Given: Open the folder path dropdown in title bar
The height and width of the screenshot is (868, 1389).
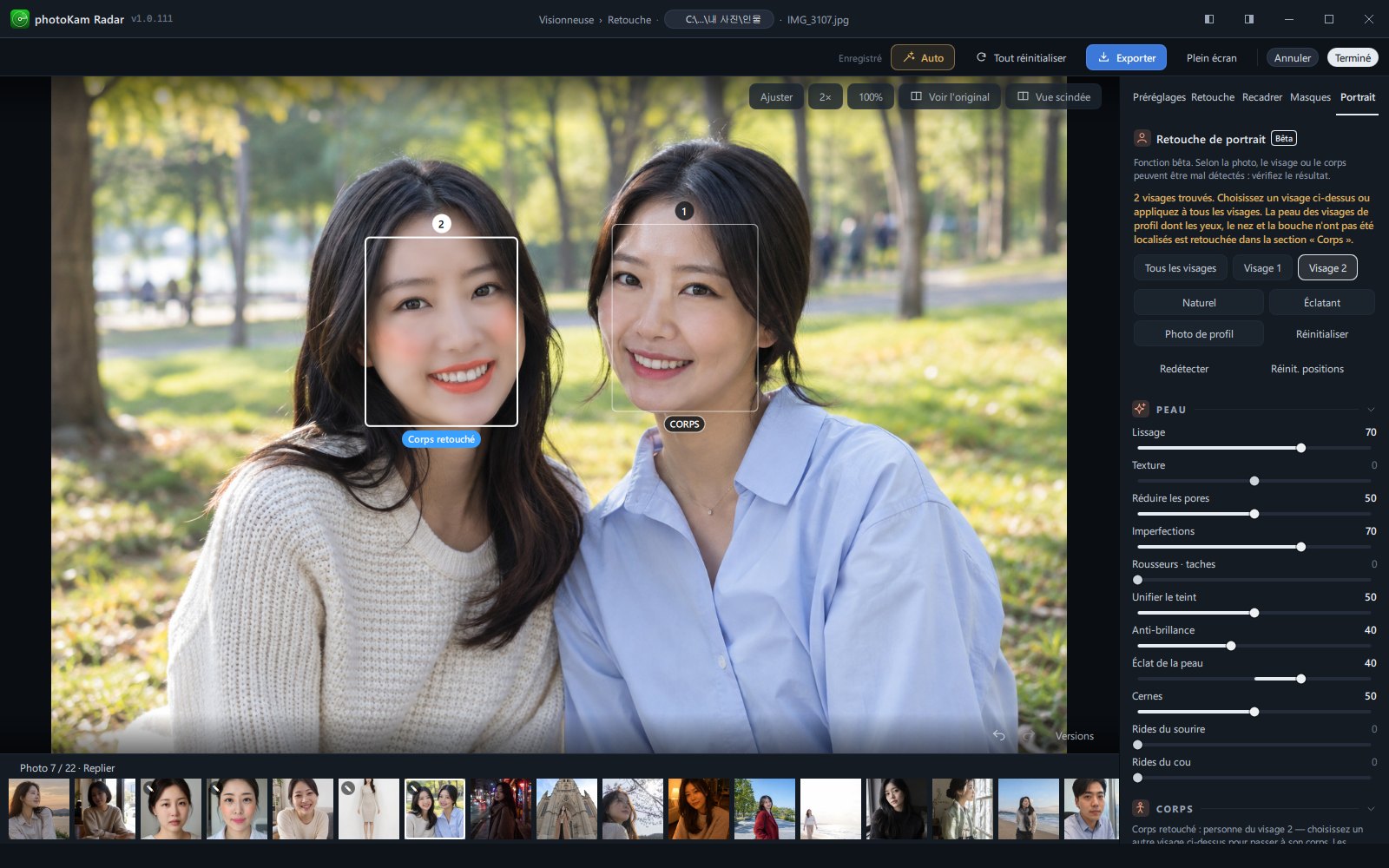Looking at the screenshot, I should pos(719,19).
